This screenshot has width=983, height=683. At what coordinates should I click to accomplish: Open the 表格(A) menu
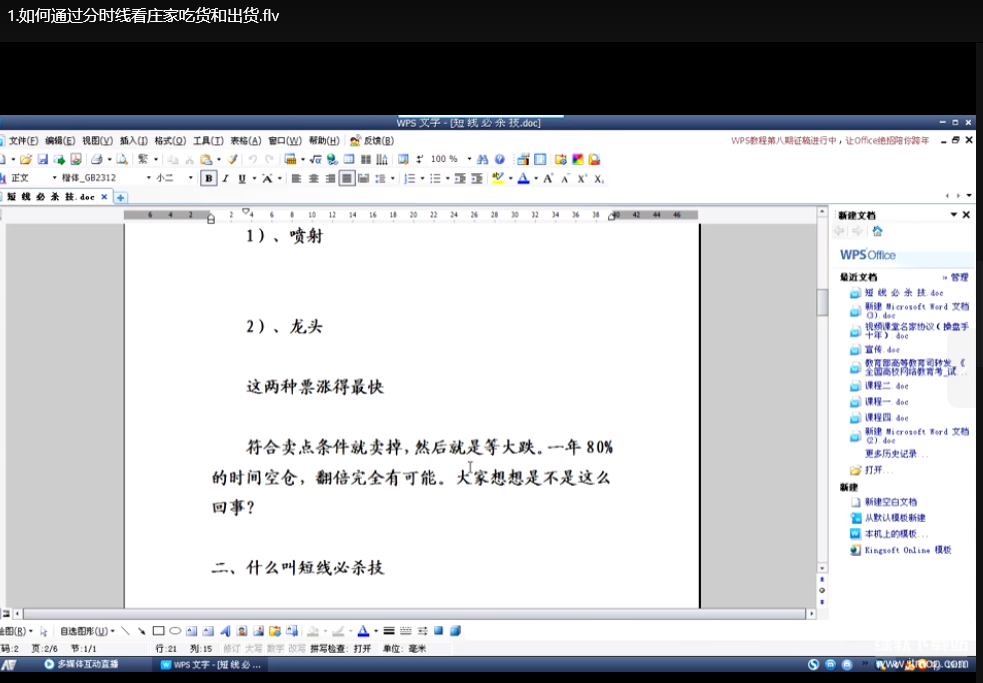point(246,140)
